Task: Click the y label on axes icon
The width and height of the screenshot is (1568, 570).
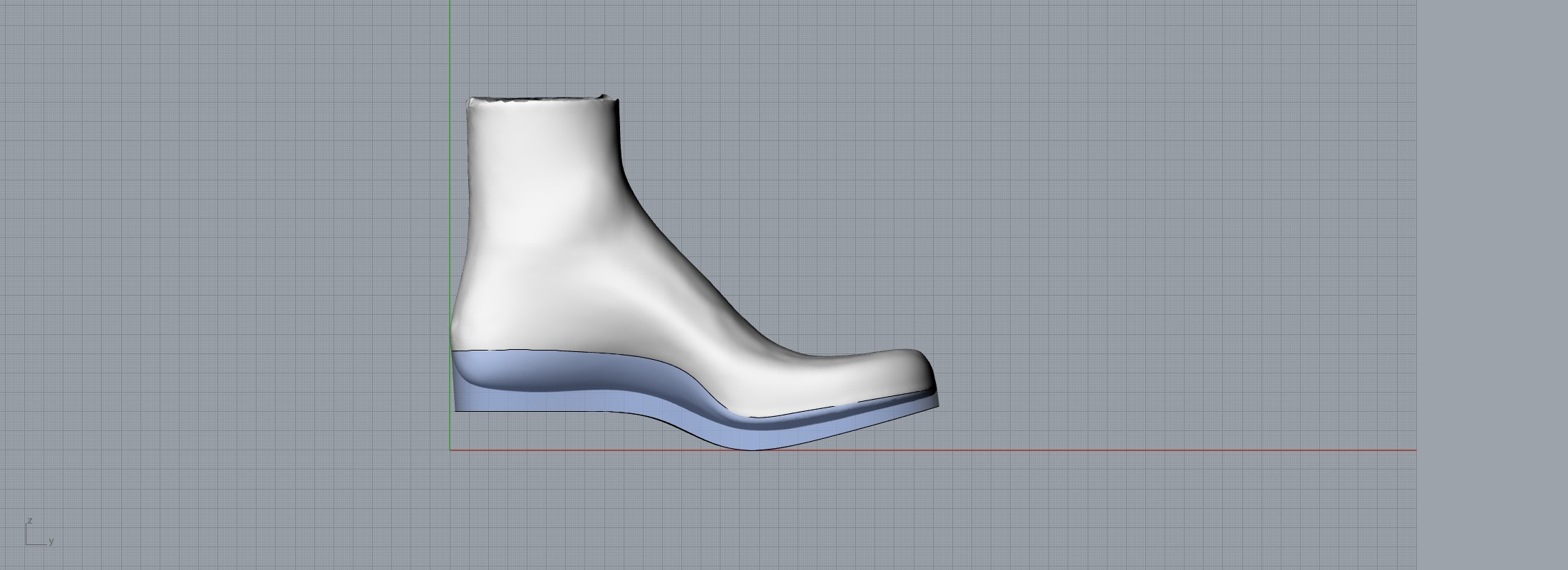Action: tap(51, 541)
